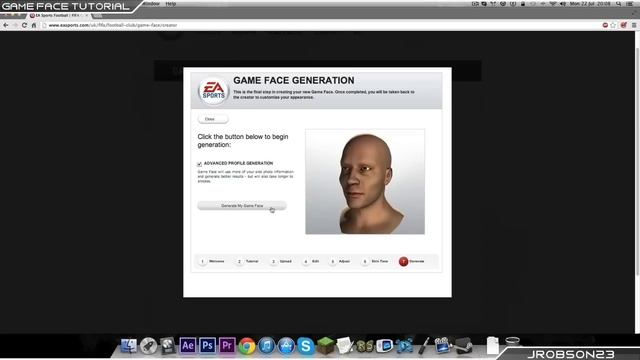
Task: Open the clapperboard movie app in dock
Action: pos(442,346)
